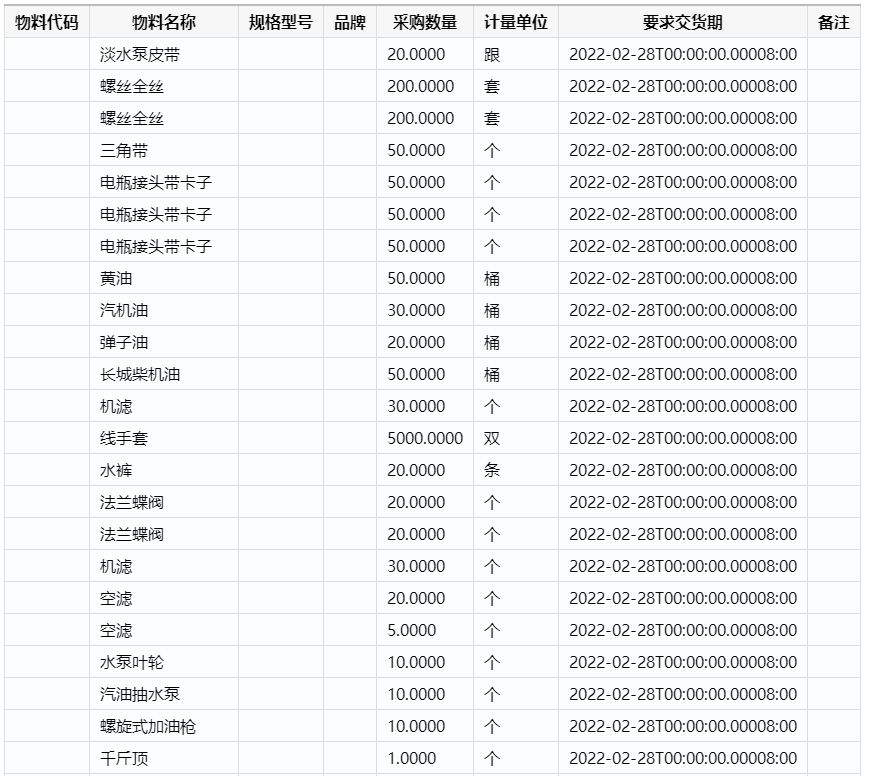Screen dimensions: 869x776
Task: Select the unit 条 in 水裤 row
Action: point(516,471)
